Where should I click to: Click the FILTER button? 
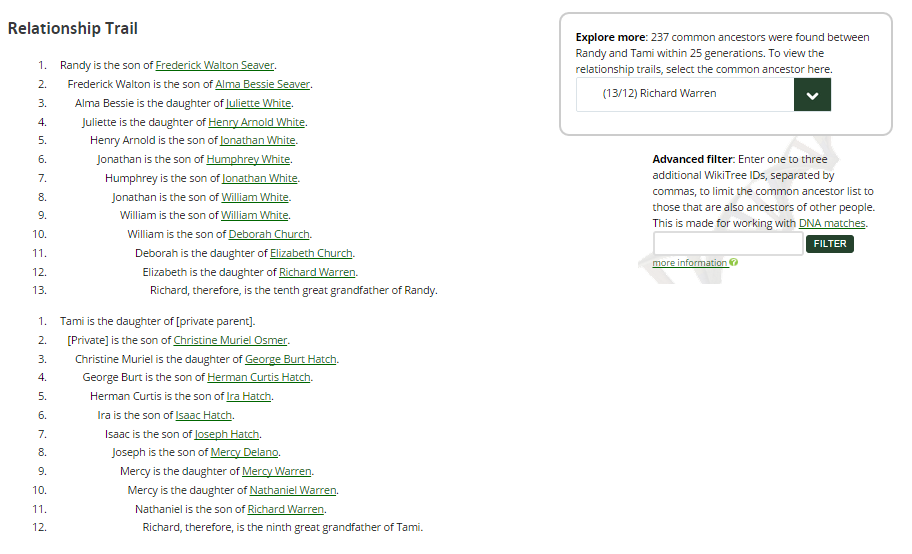coord(829,244)
